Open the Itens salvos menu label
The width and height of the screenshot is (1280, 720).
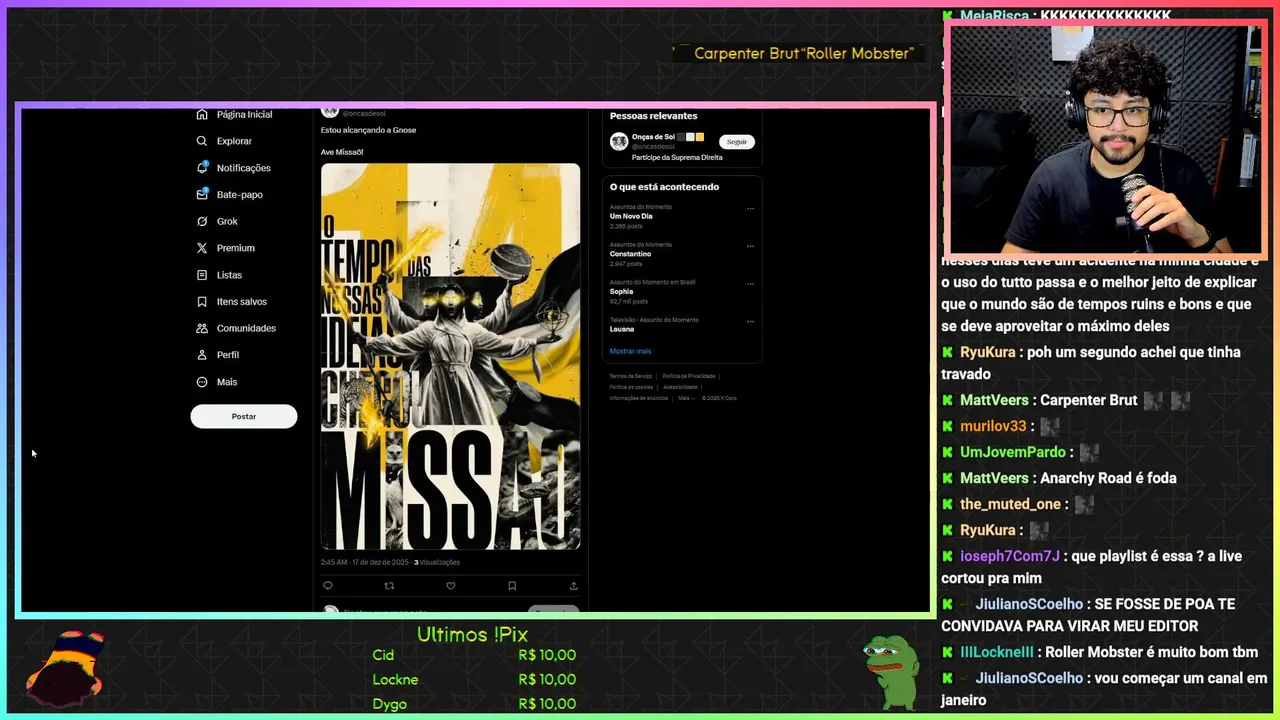click(x=242, y=301)
